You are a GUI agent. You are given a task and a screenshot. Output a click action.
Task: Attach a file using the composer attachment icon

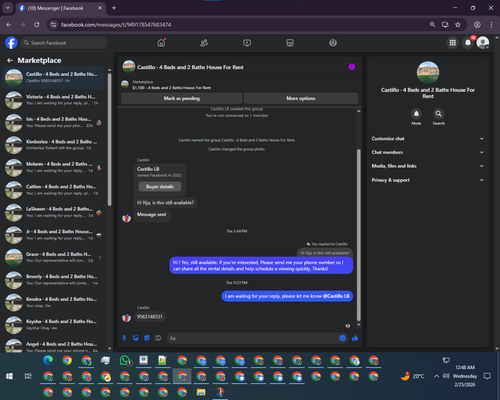(136, 338)
